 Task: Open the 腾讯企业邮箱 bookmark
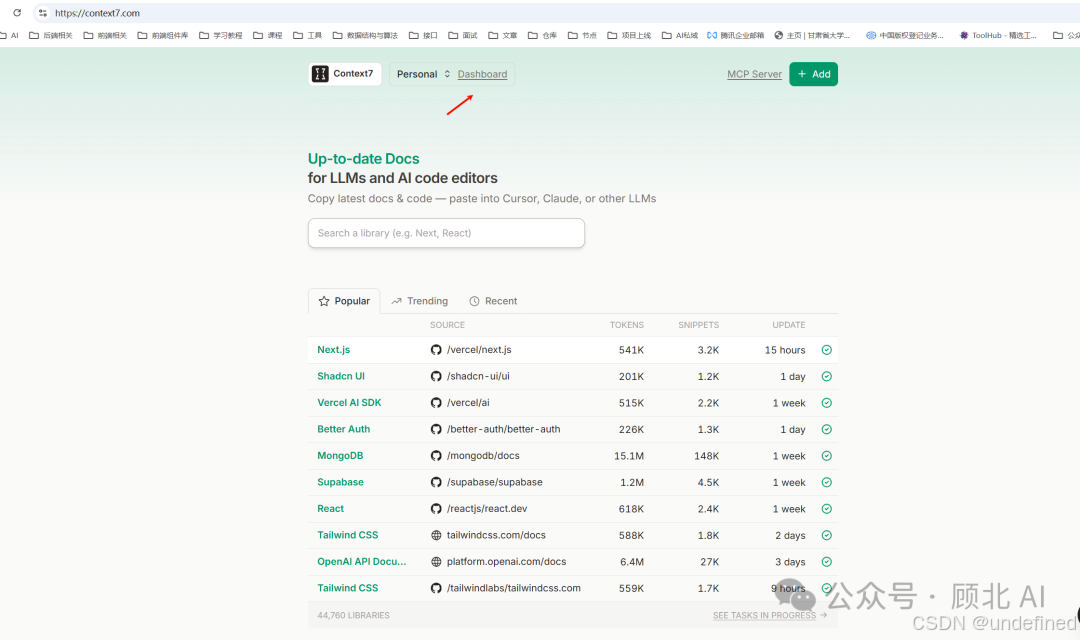(x=736, y=35)
